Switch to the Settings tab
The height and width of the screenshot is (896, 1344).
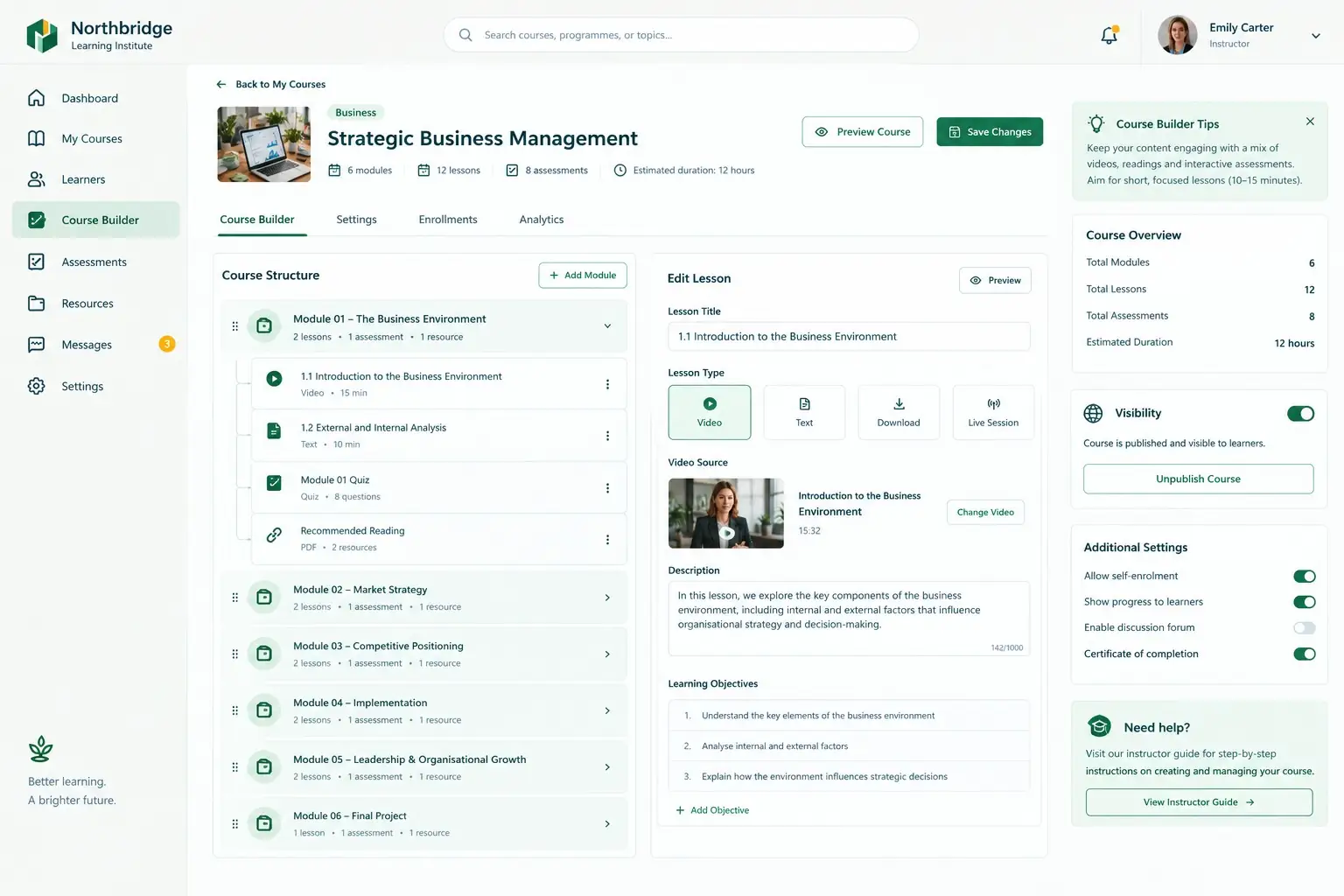356,220
